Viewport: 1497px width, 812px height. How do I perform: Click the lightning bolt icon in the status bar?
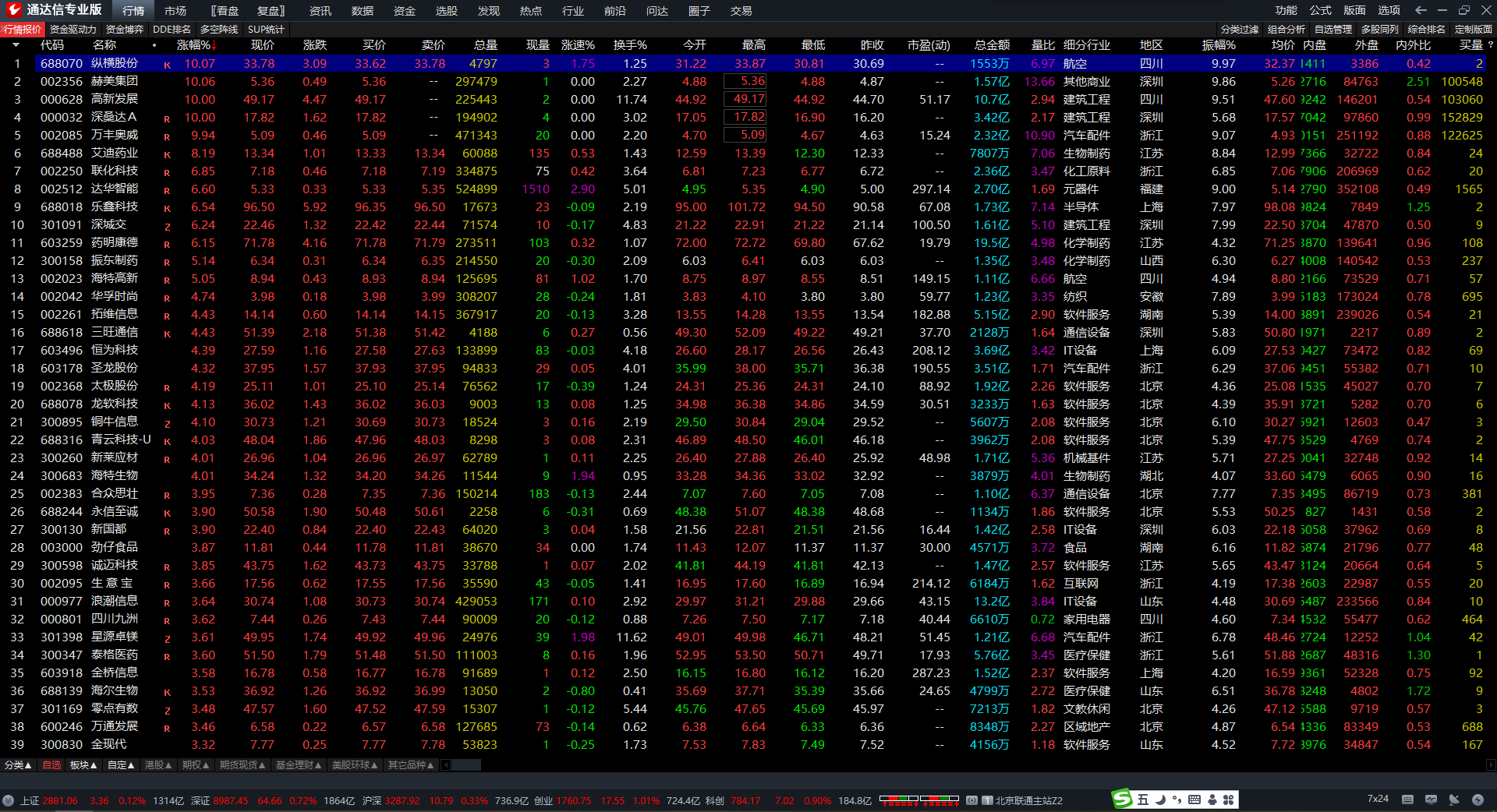1478,800
